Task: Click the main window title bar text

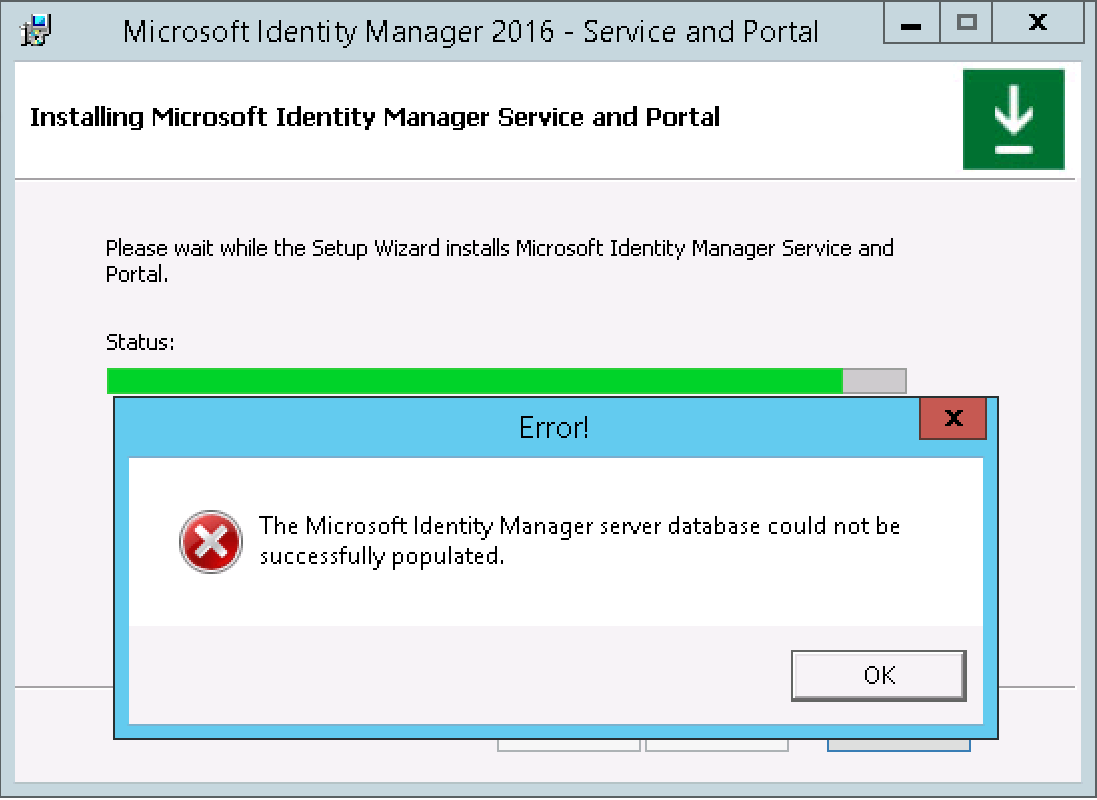Action: click(470, 31)
